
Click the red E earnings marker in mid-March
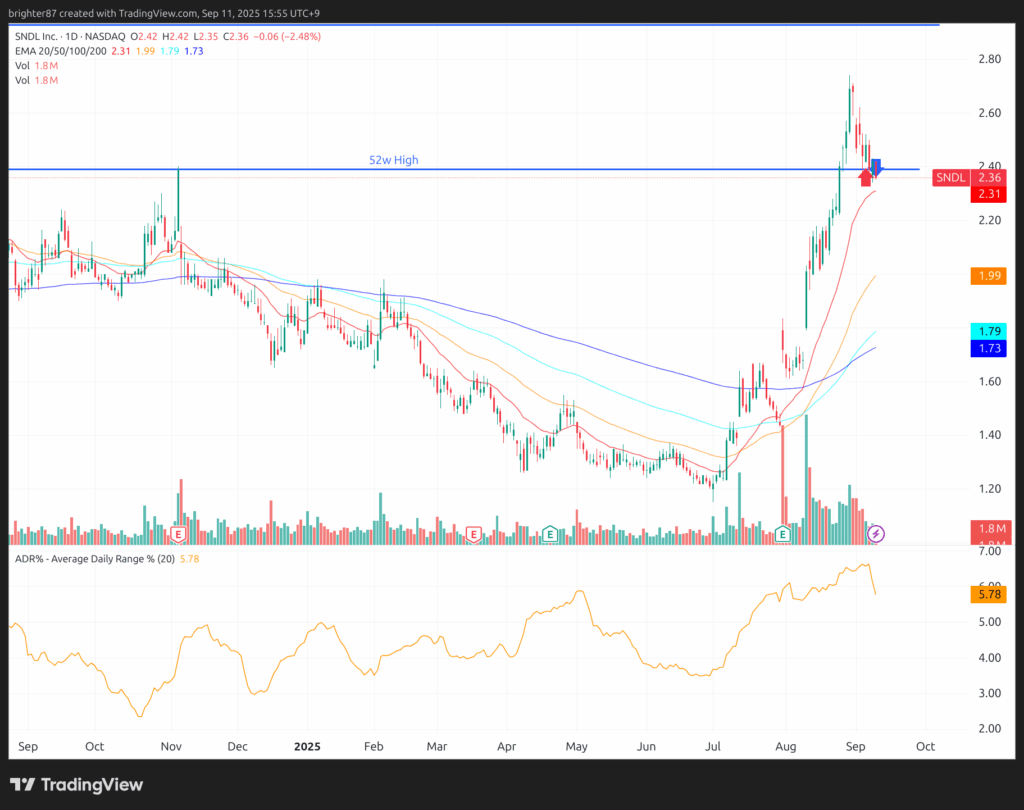point(473,534)
